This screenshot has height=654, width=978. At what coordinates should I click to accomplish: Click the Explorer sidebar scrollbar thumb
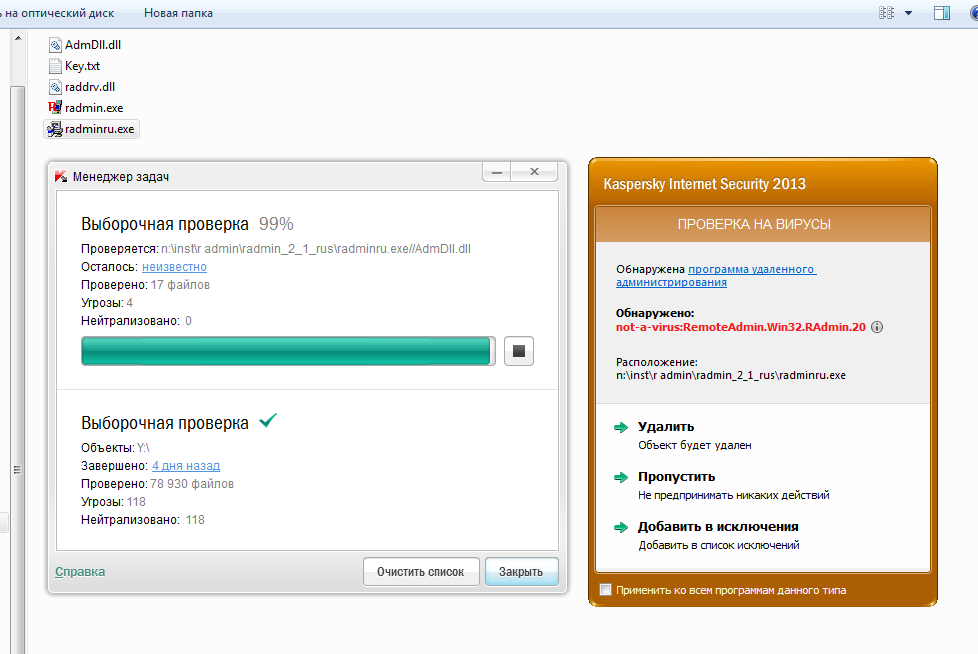(x=18, y=368)
